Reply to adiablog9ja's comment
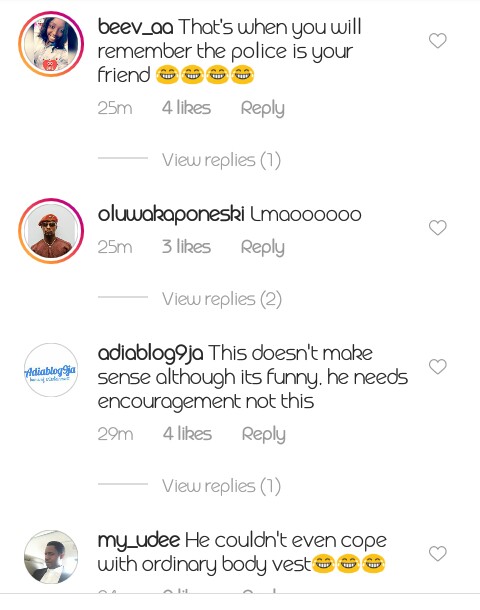The image size is (480, 610). coord(263,434)
